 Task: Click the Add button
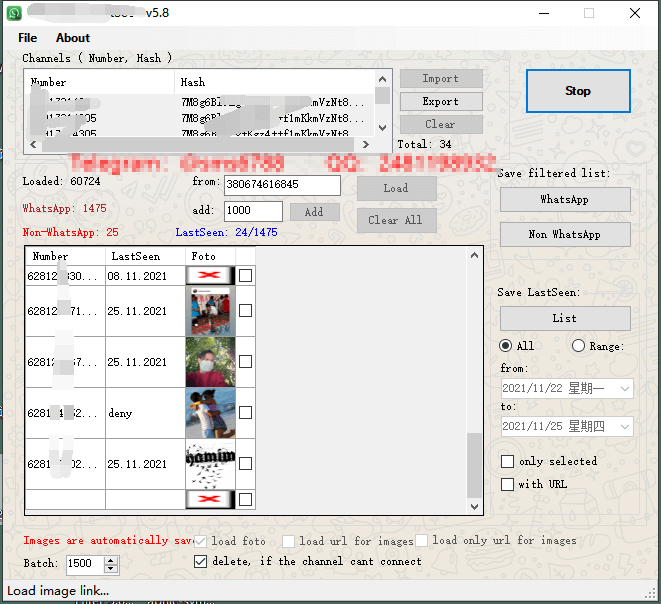click(314, 212)
